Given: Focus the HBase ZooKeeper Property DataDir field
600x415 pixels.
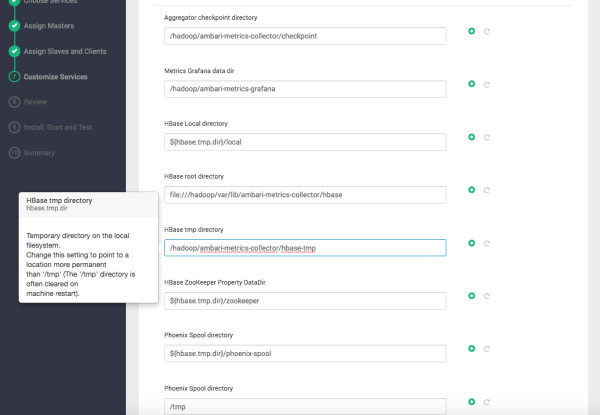Looking at the screenshot, I should pos(304,300).
